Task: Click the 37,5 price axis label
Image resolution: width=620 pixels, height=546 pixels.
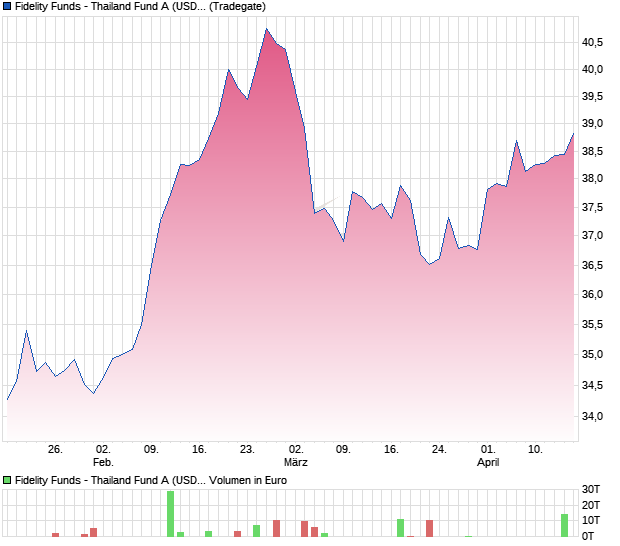Action: point(592,208)
